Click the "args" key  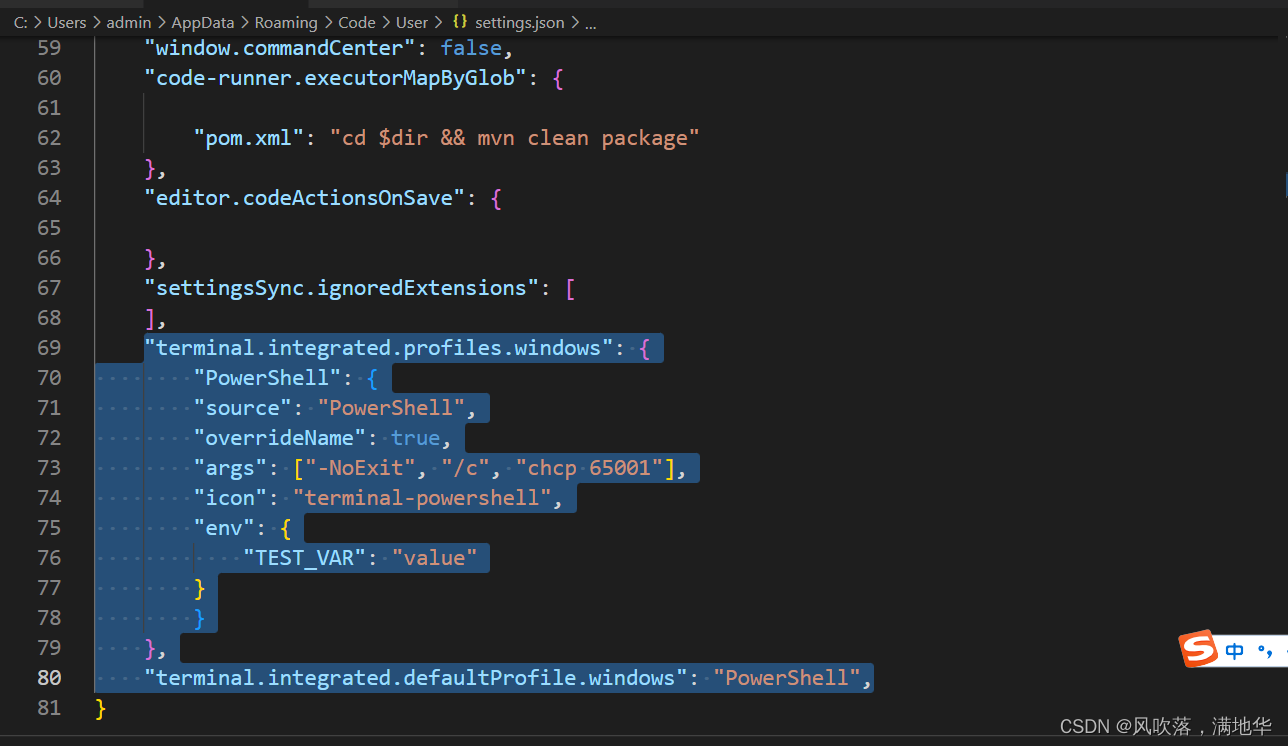point(230,468)
